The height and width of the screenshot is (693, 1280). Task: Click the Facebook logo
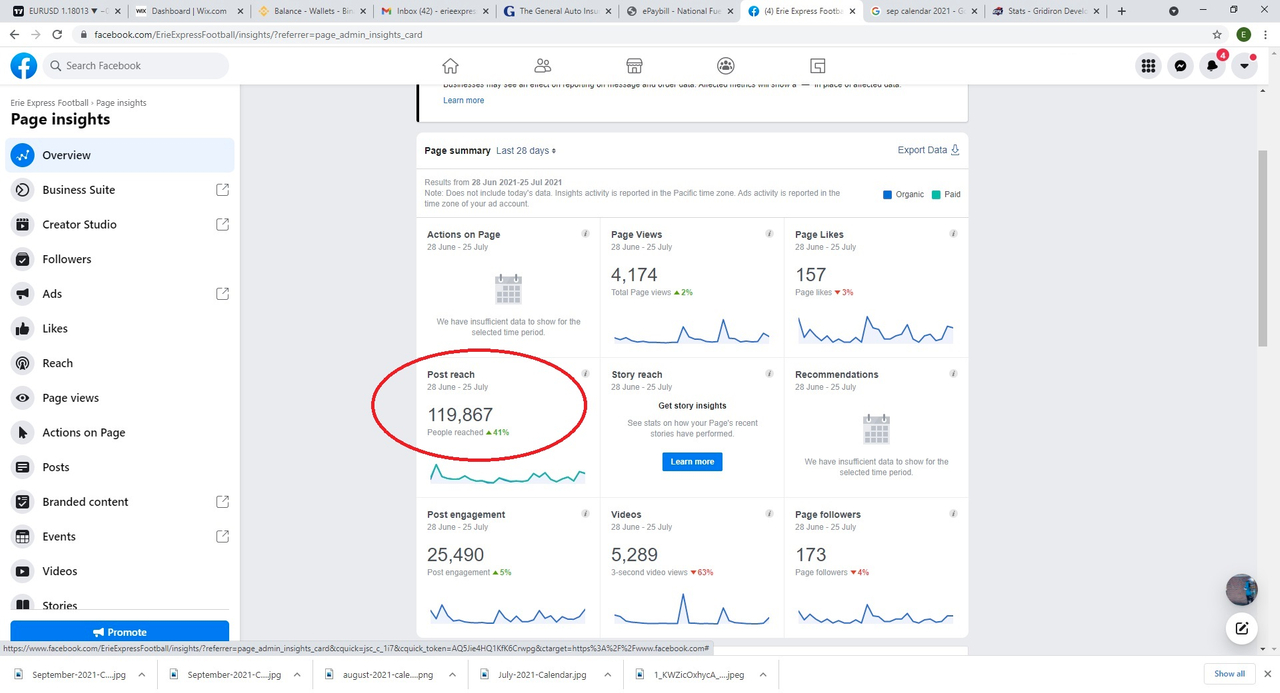tap(24, 66)
